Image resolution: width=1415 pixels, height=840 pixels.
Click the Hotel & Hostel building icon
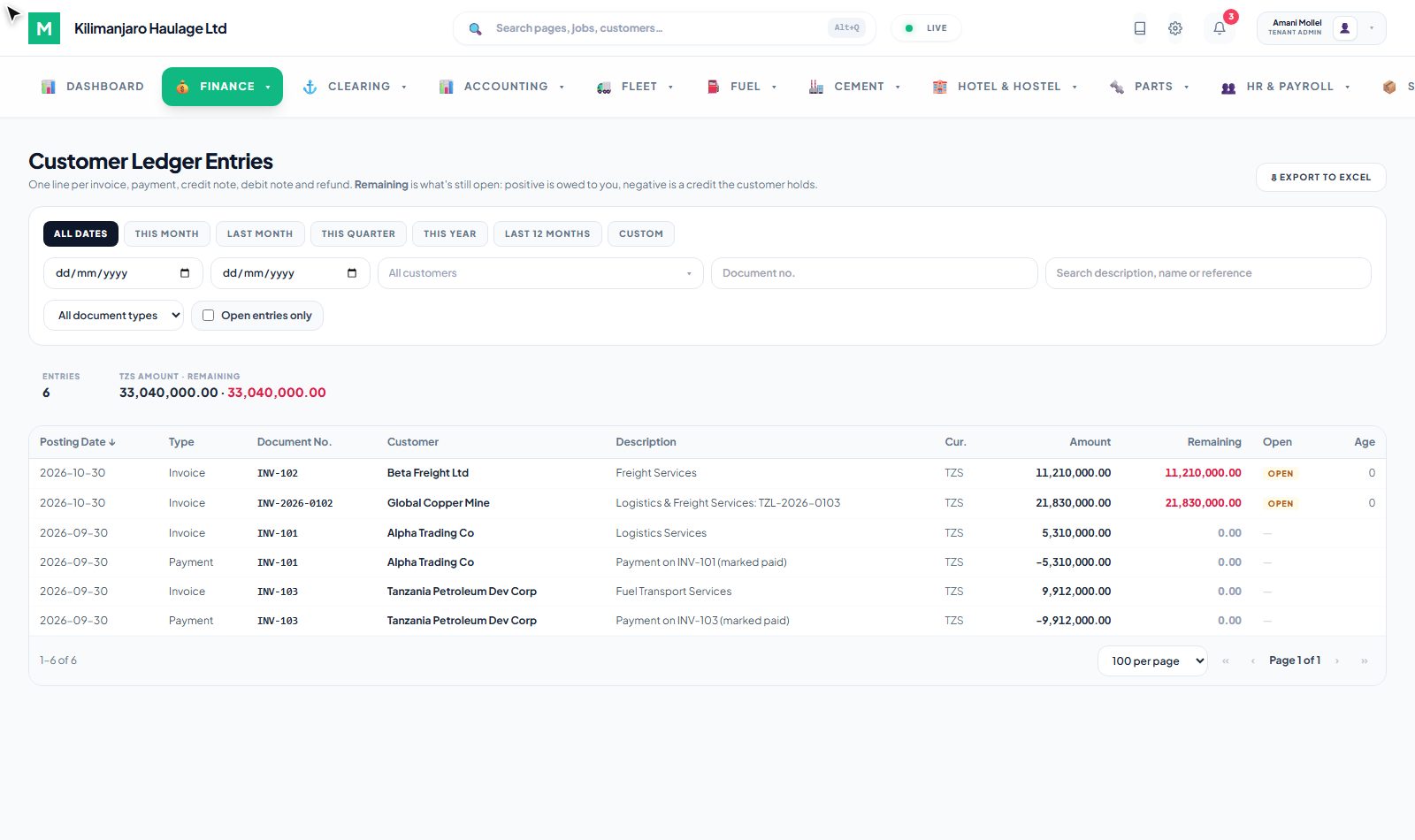click(940, 87)
